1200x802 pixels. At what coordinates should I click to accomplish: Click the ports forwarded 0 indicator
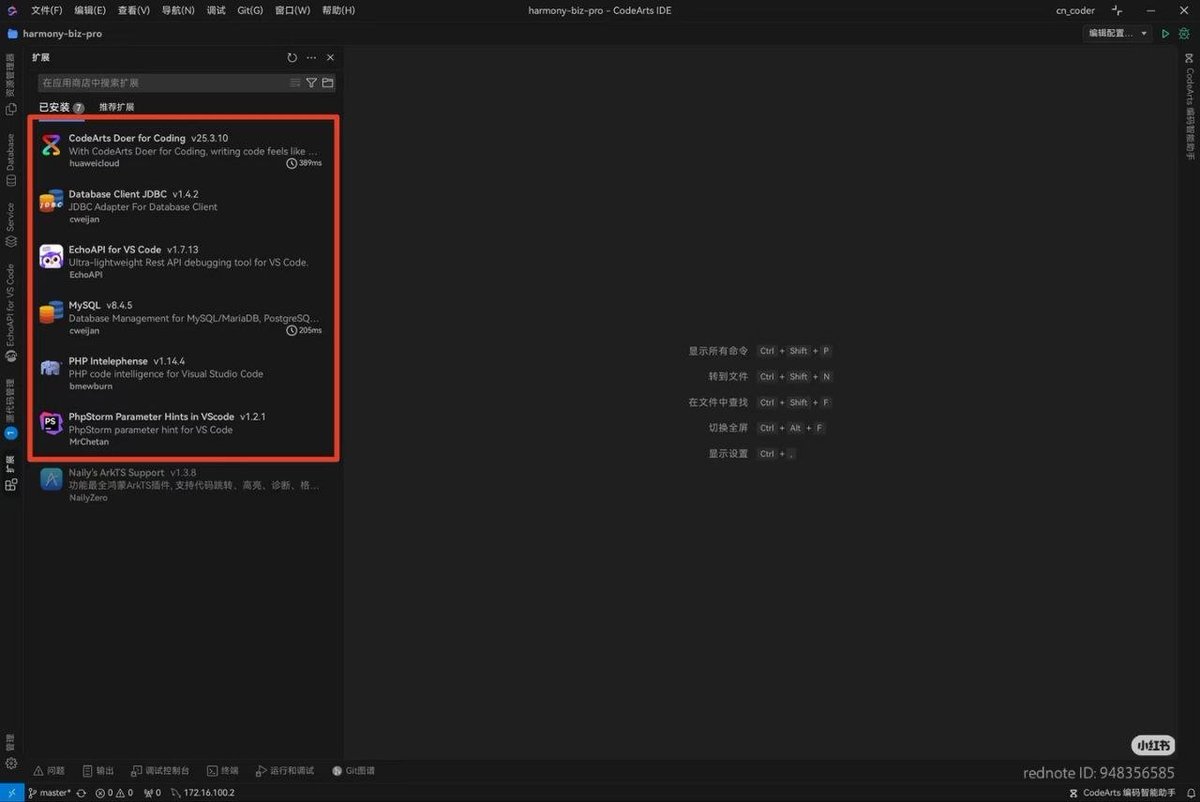click(152, 793)
